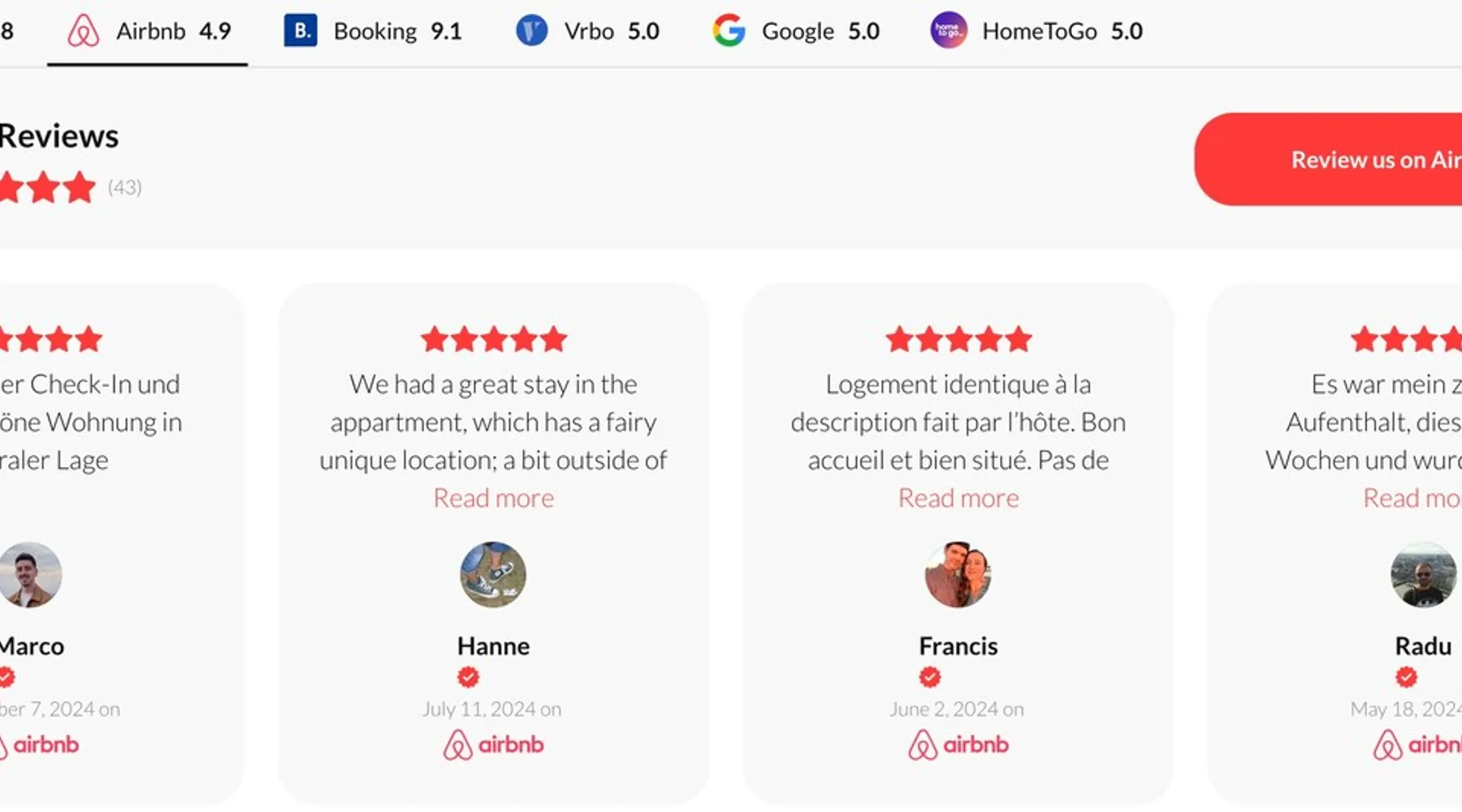Expand Hanne's review with Read more
Screen dimensions: 1462x812
pyautogui.click(x=494, y=498)
